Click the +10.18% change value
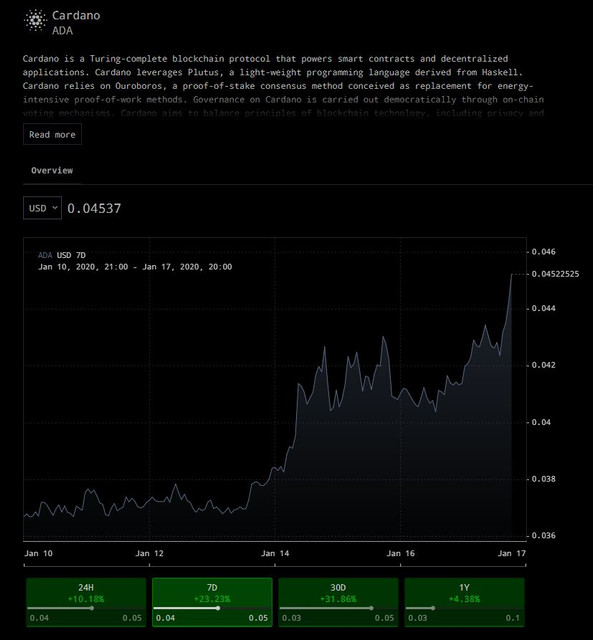 (86, 599)
